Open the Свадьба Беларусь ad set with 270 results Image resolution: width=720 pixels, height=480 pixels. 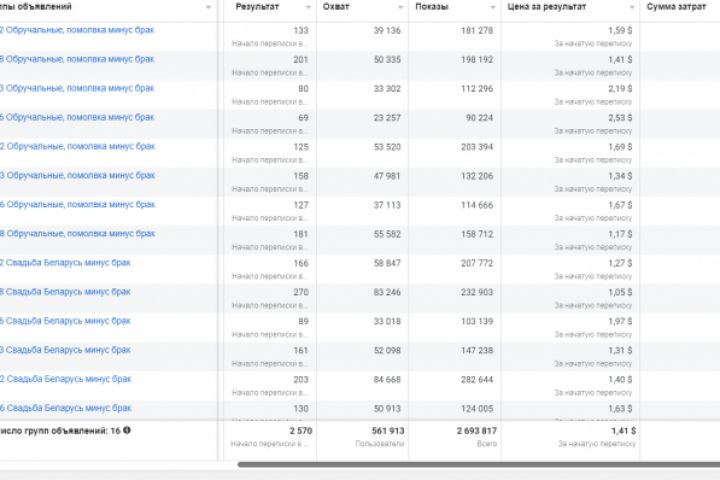pos(66,292)
